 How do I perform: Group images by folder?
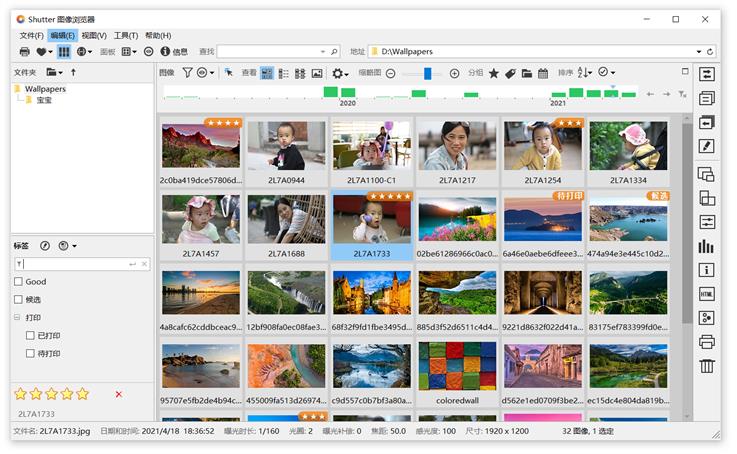527,73
